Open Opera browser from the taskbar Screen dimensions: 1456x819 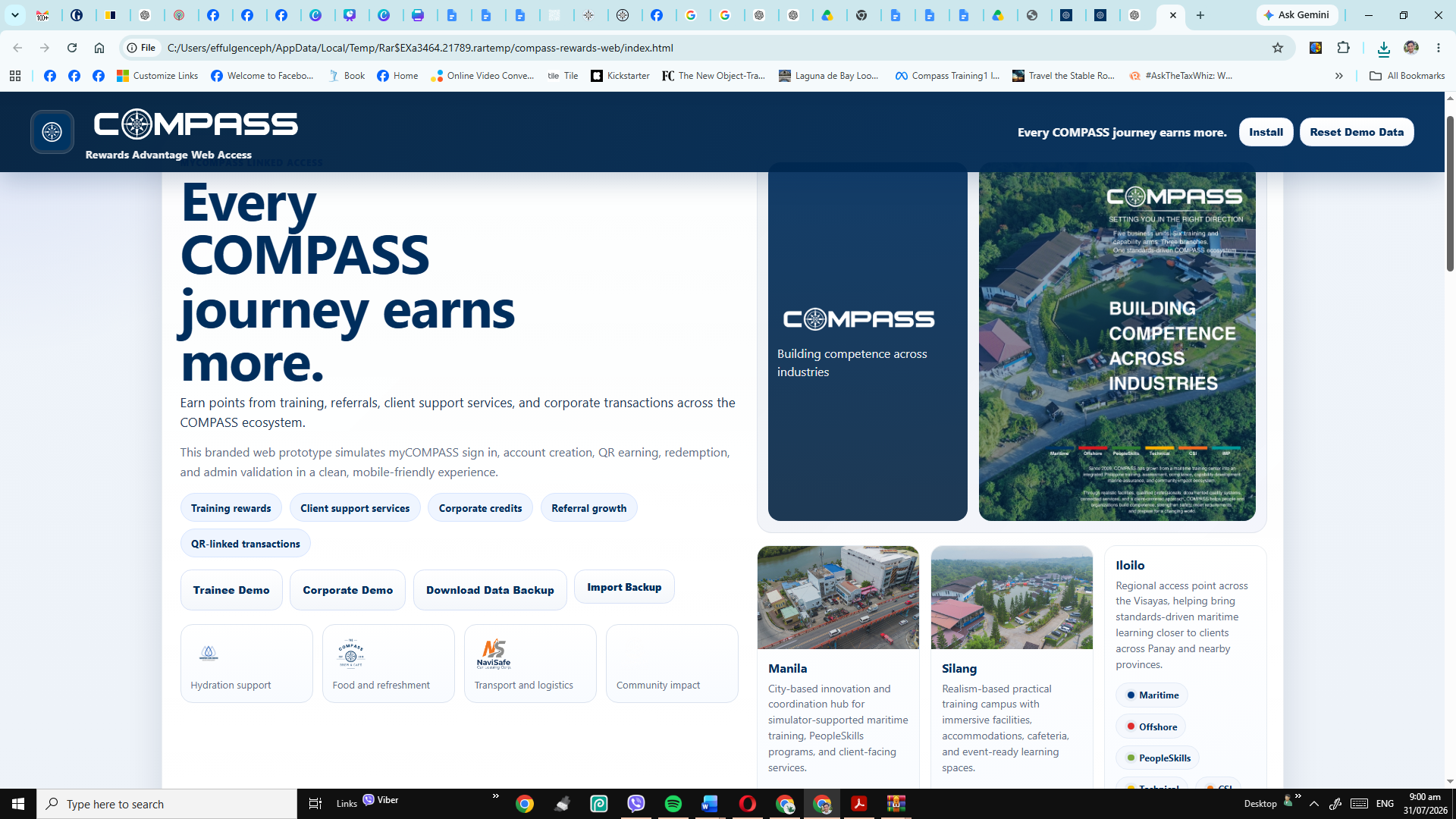747,804
